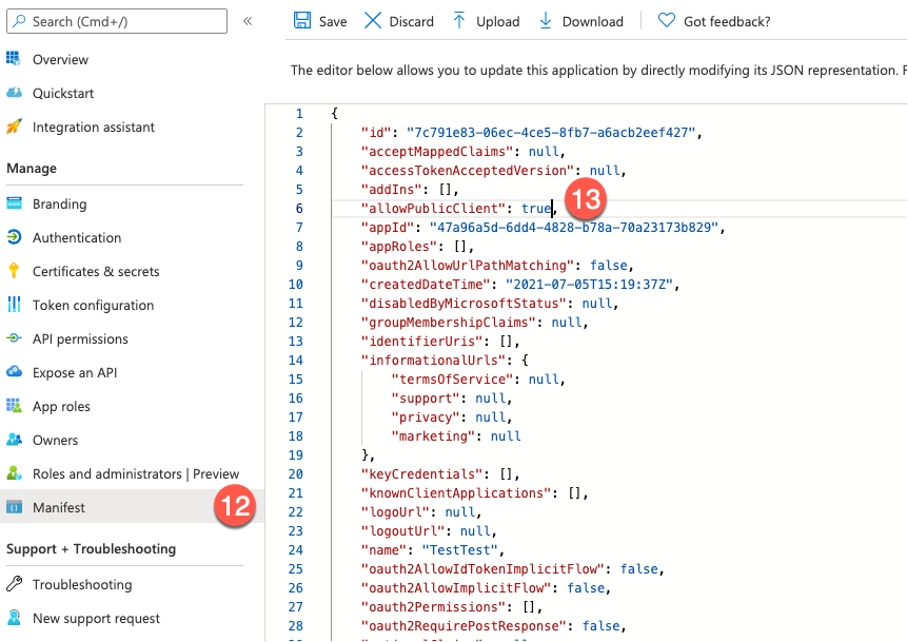This screenshot has width=908, height=642.
Task: Open Integration assistant rocket icon
Action: click(x=14, y=127)
